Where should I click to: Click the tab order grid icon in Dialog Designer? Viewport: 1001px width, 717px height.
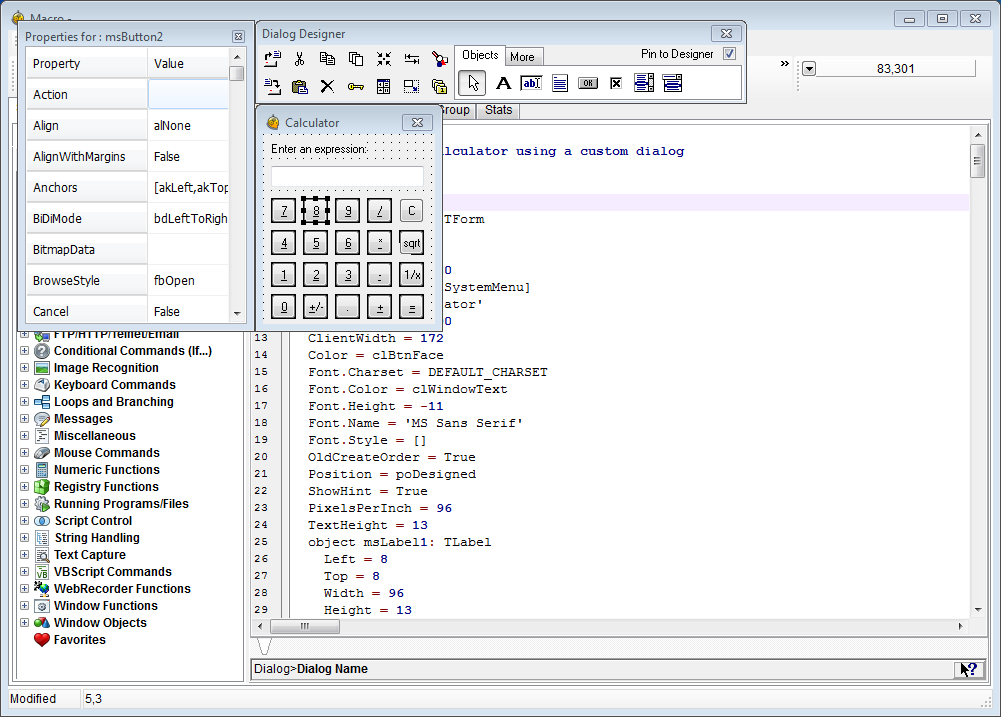(384, 86)
